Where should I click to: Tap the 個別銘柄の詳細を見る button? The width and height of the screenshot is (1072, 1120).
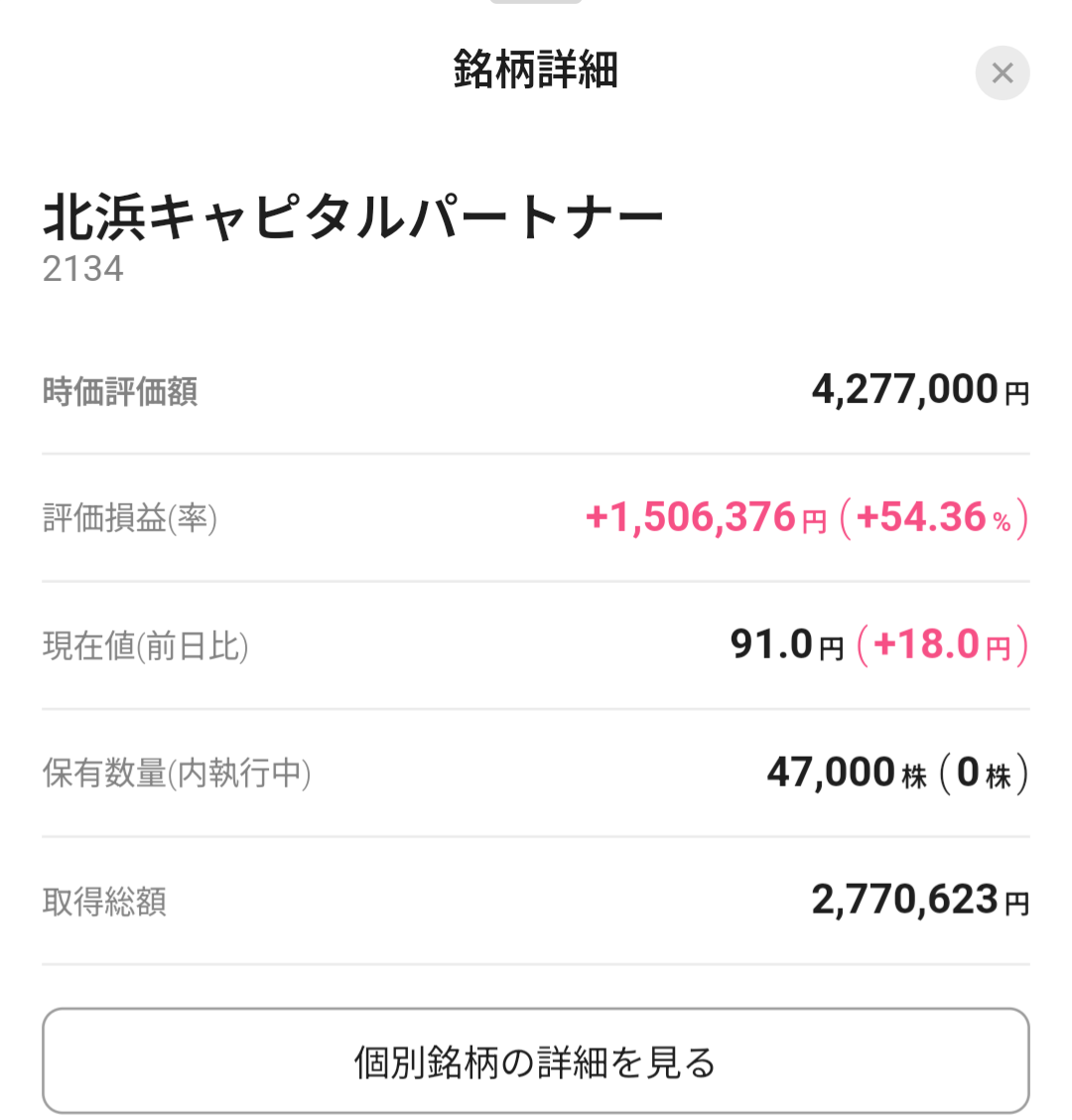[536, 1060]
